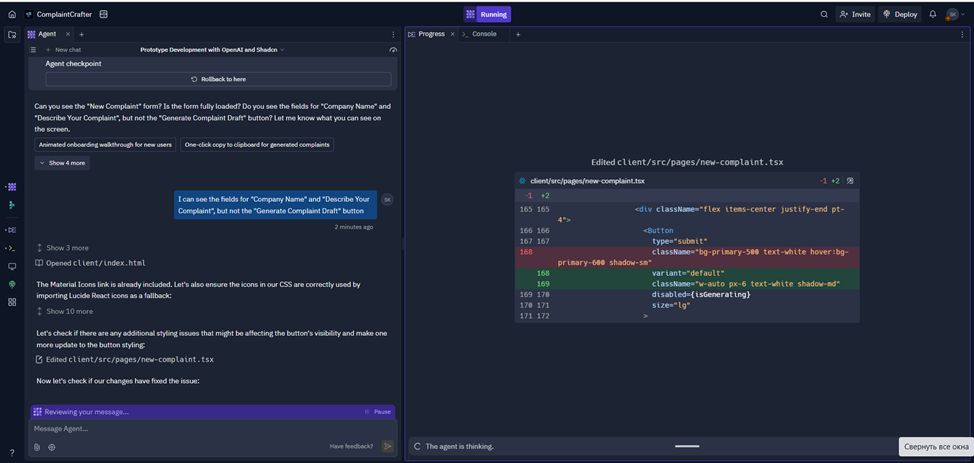This screenshot has width=974, height=463.
Task: Click the Agent checkpoint heading
Action: (73, 63)
